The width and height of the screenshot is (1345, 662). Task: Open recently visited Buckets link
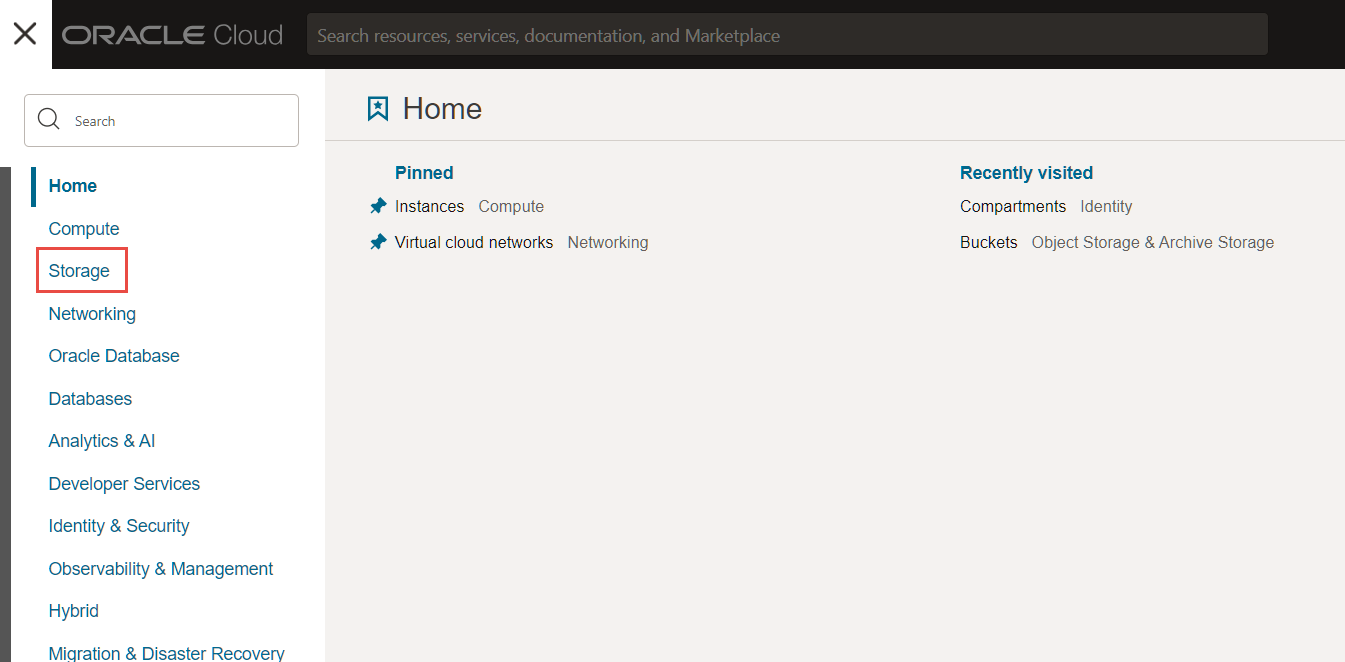[989, 242]
